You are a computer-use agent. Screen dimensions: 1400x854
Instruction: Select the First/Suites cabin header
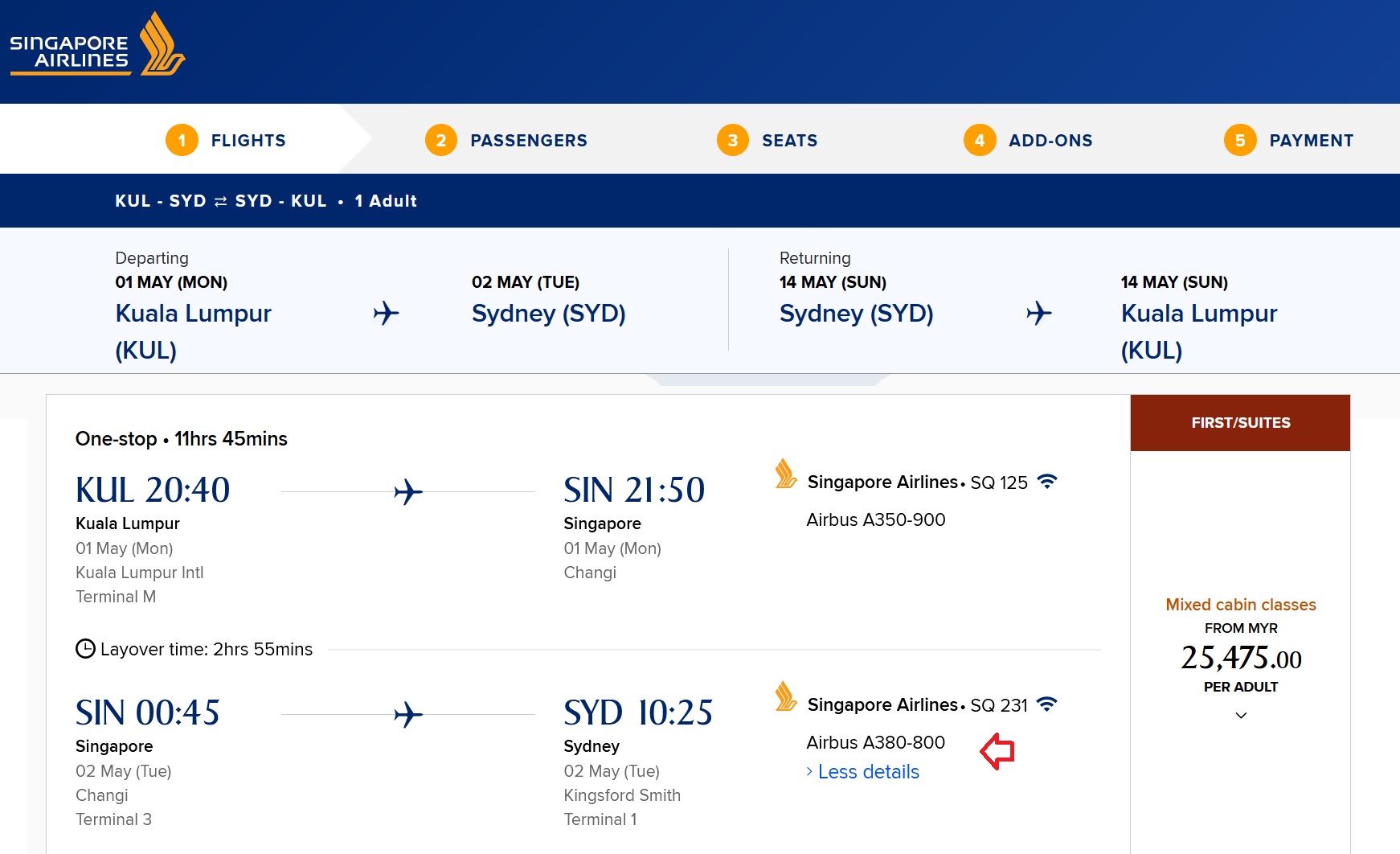(x=1240, y=423)
